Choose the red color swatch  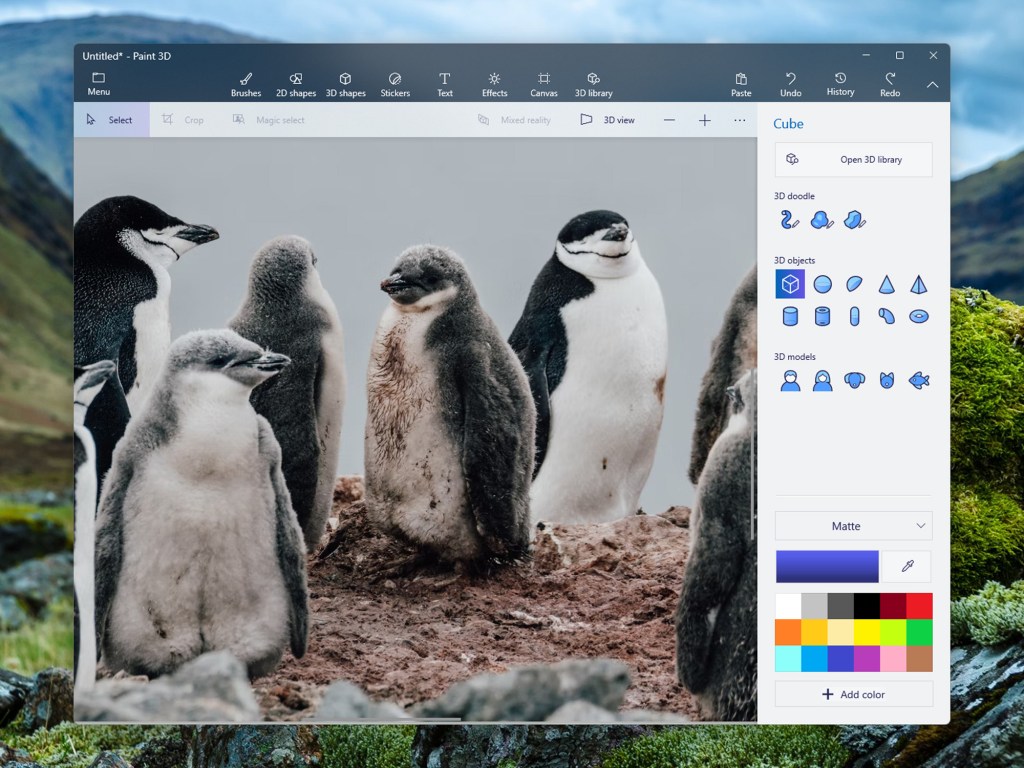(919, 606)
